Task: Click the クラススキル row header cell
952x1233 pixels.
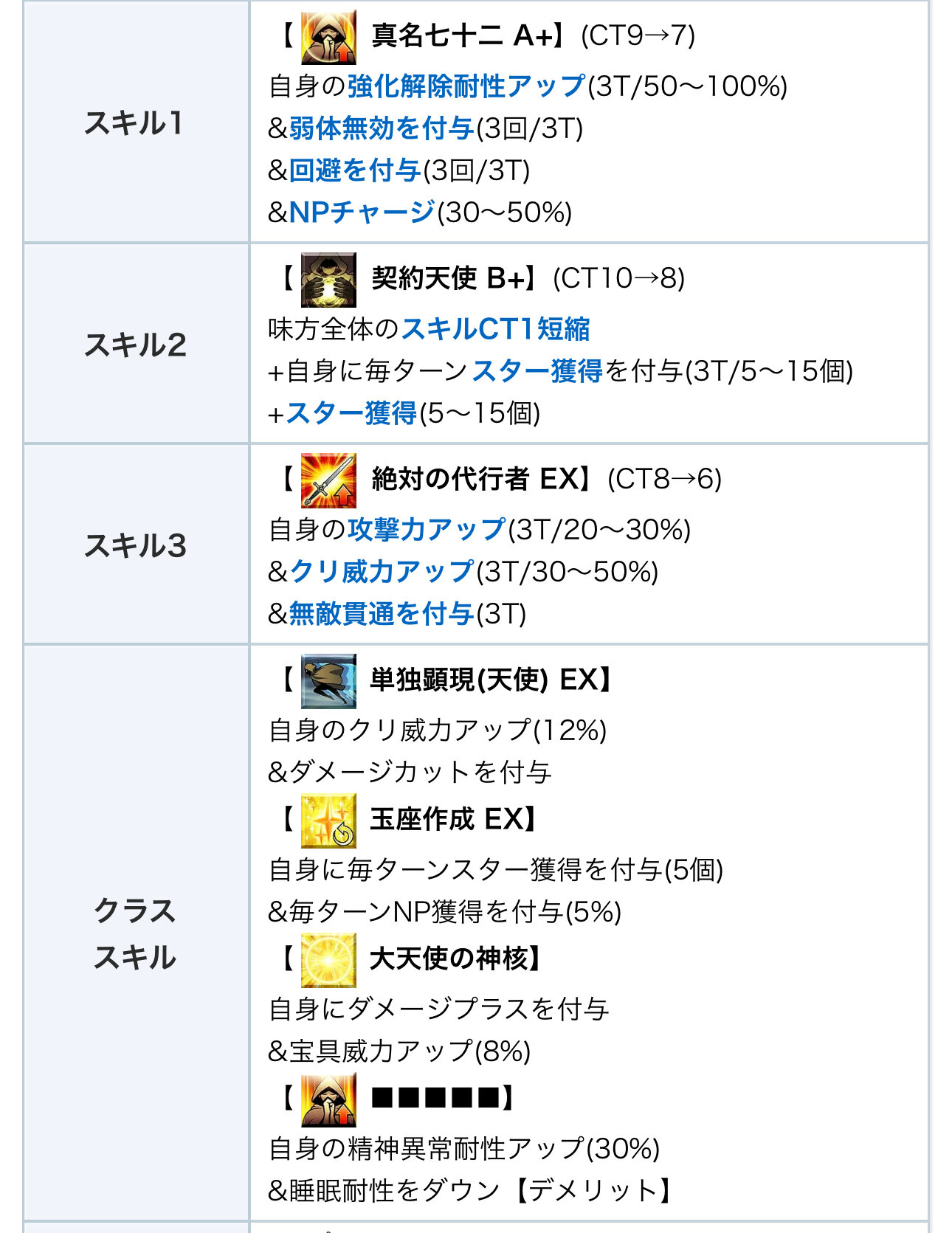Action: (137, 933)
